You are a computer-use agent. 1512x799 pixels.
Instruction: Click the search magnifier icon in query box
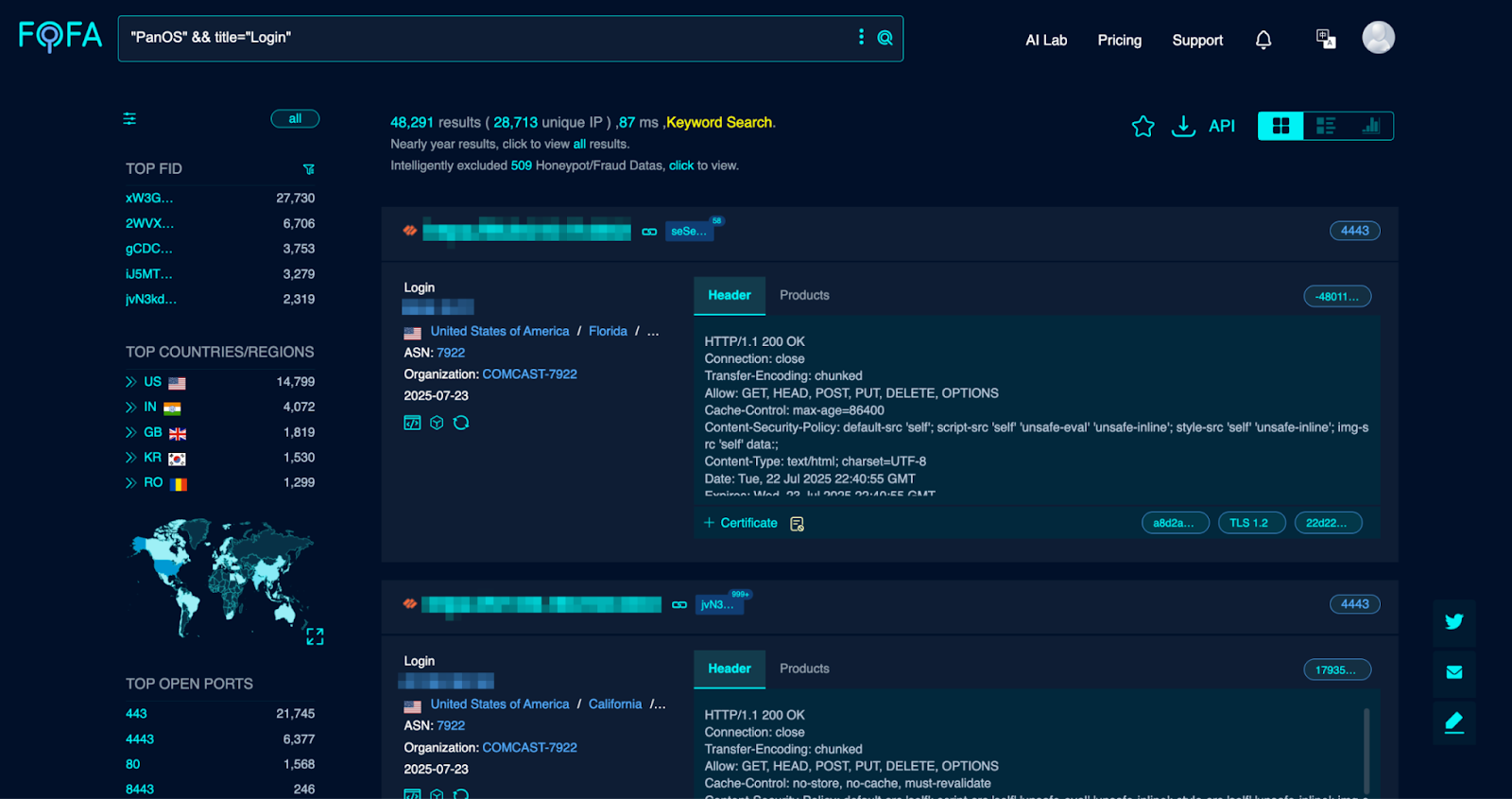tap(885, 38)
